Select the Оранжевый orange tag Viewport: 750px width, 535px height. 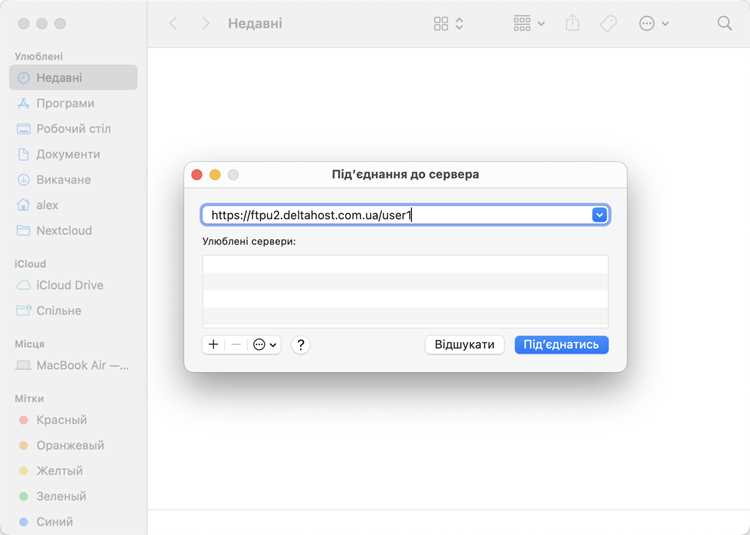point(73,445)
